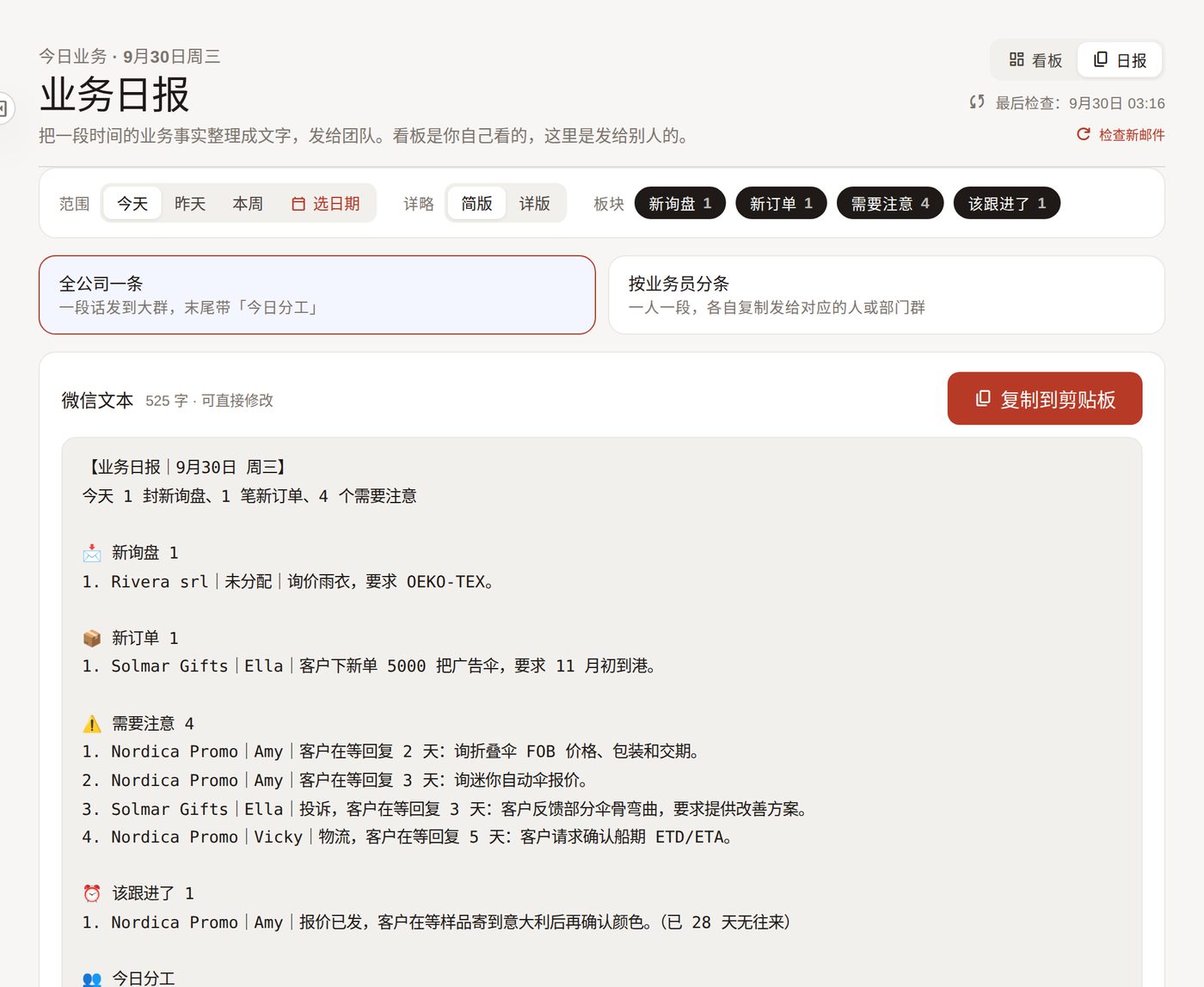Screen dimensions: 1204x987
Task: Choose the 简版 detail level
Action: click(476, 204)
